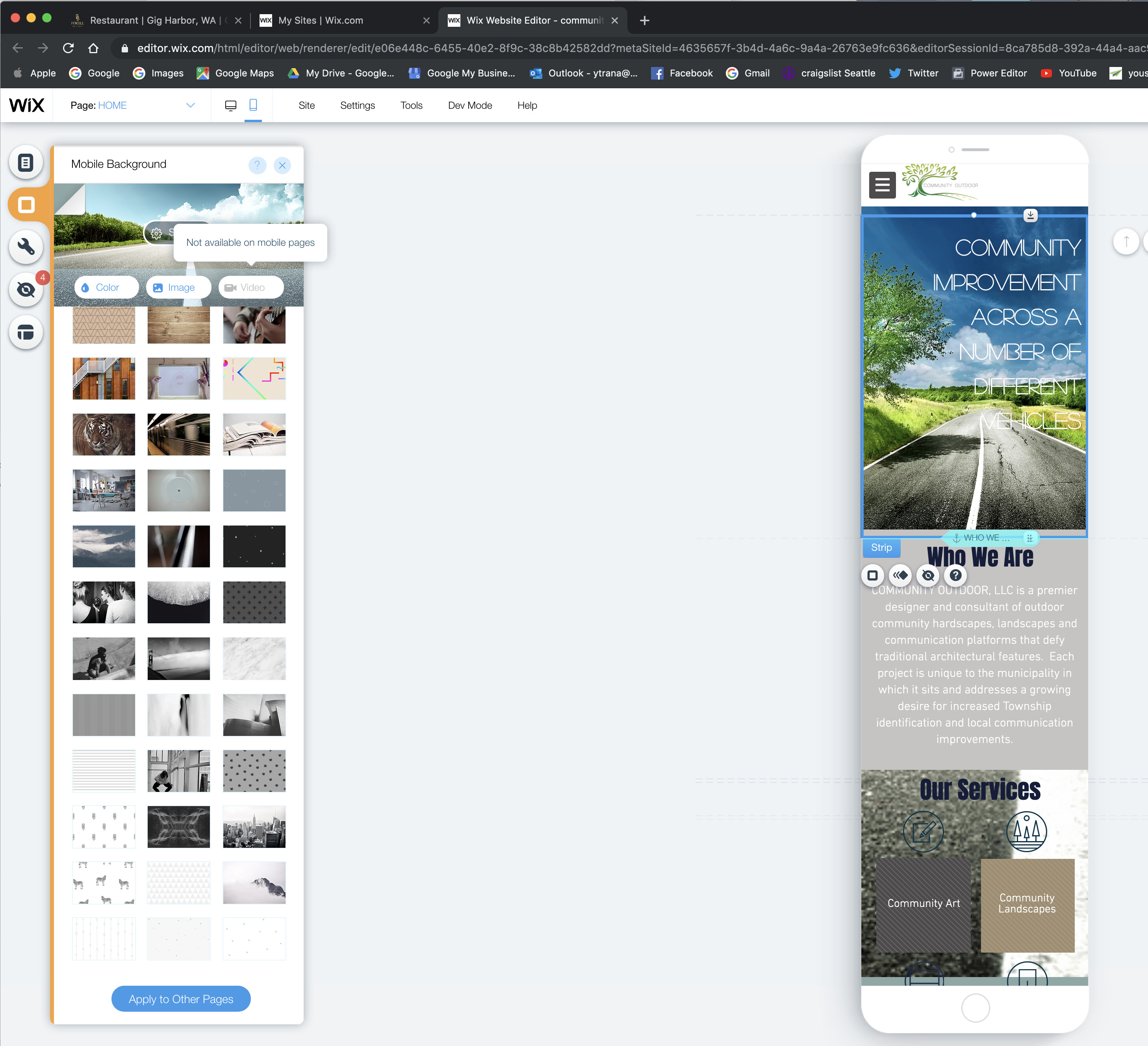Choose the Color background option
Viewport: 1148px width, 1046px height.
click(x=106, y=287)
